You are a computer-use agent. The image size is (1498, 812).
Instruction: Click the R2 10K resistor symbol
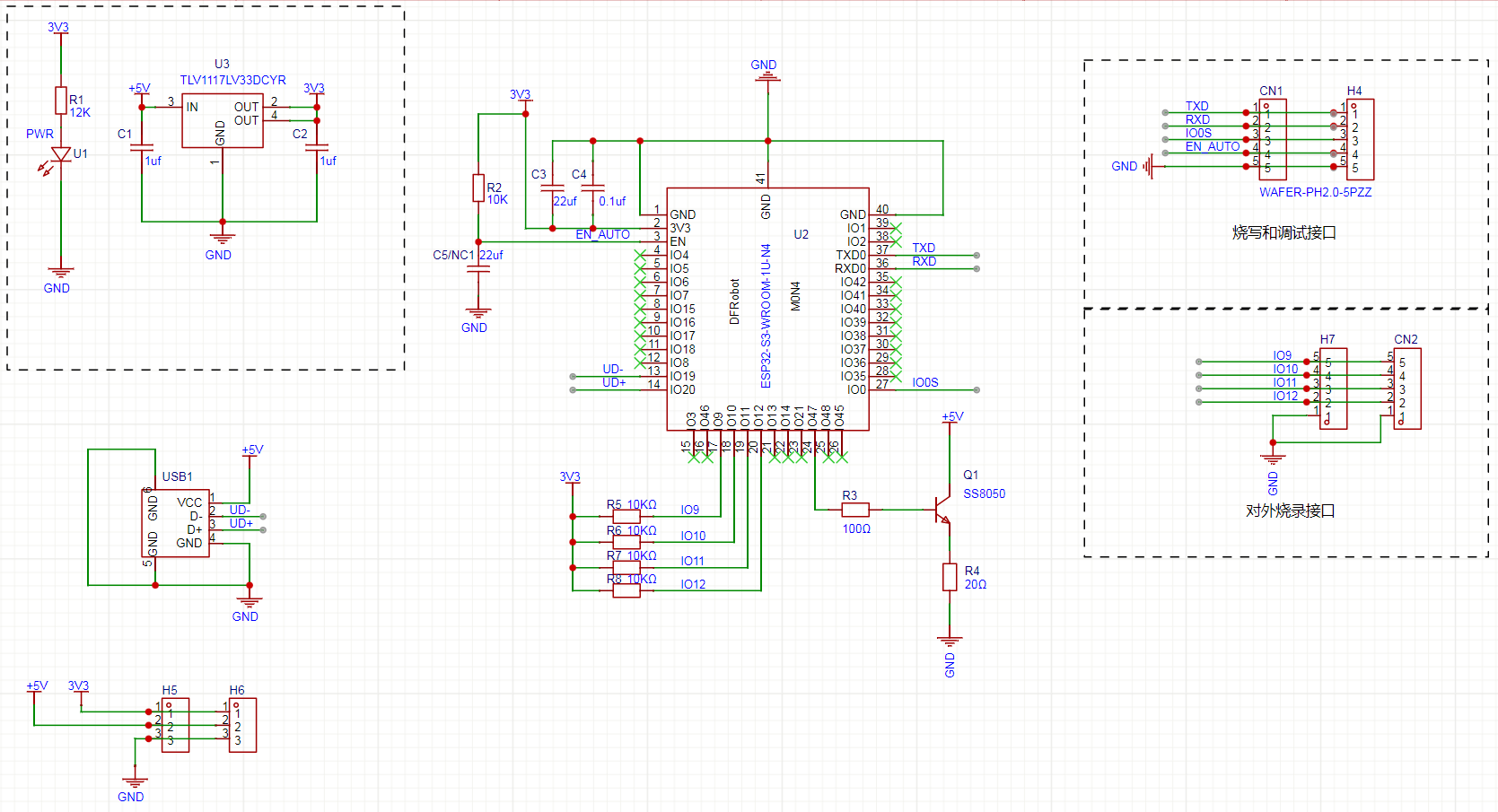(478, 188)
